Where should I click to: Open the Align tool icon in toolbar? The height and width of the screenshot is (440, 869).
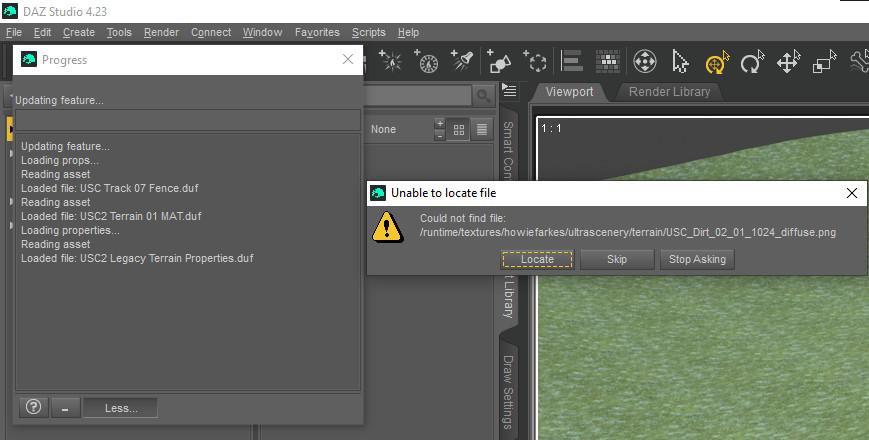click(571, 61)
